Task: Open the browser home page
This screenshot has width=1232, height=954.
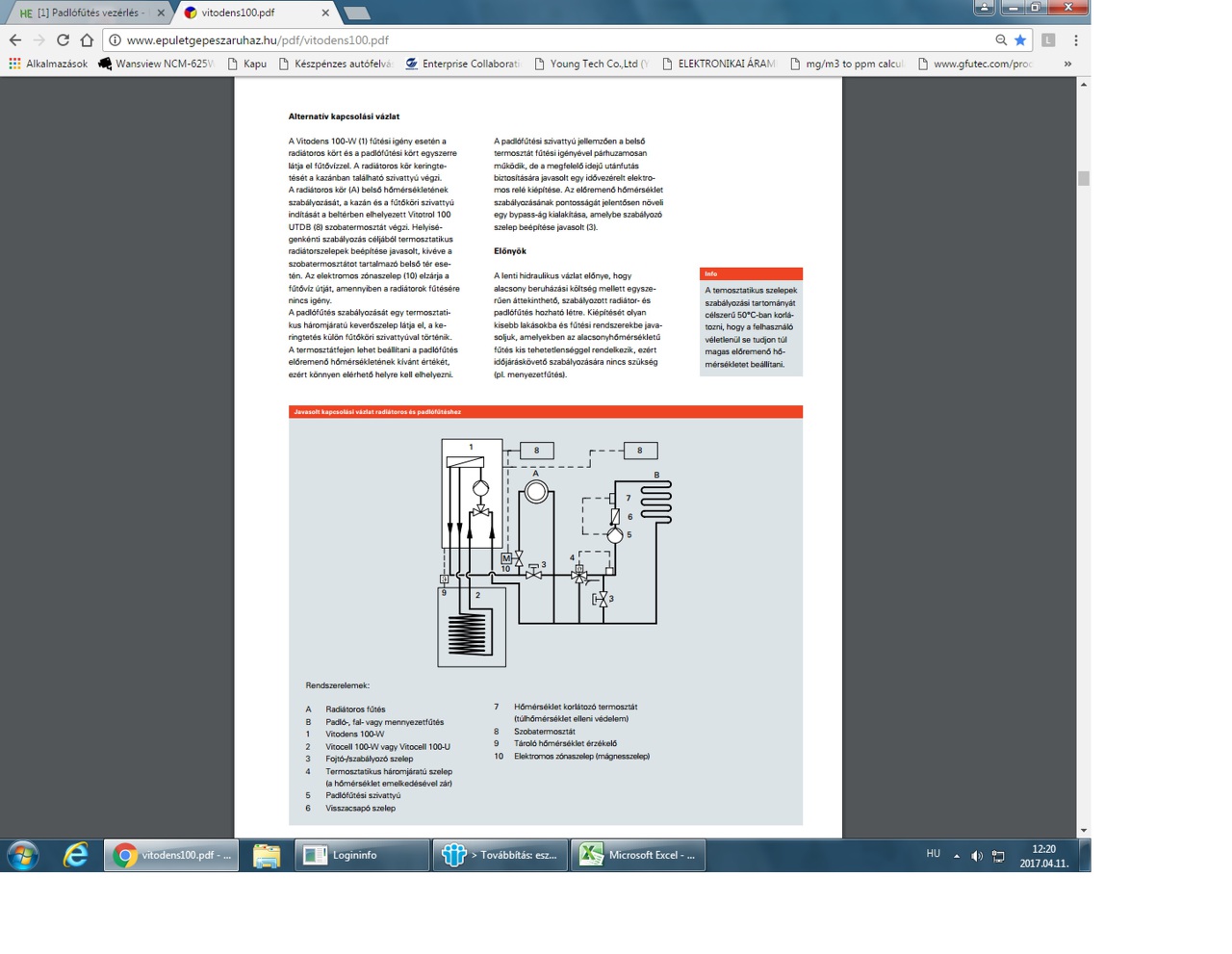Action: [x=88, y=40]
